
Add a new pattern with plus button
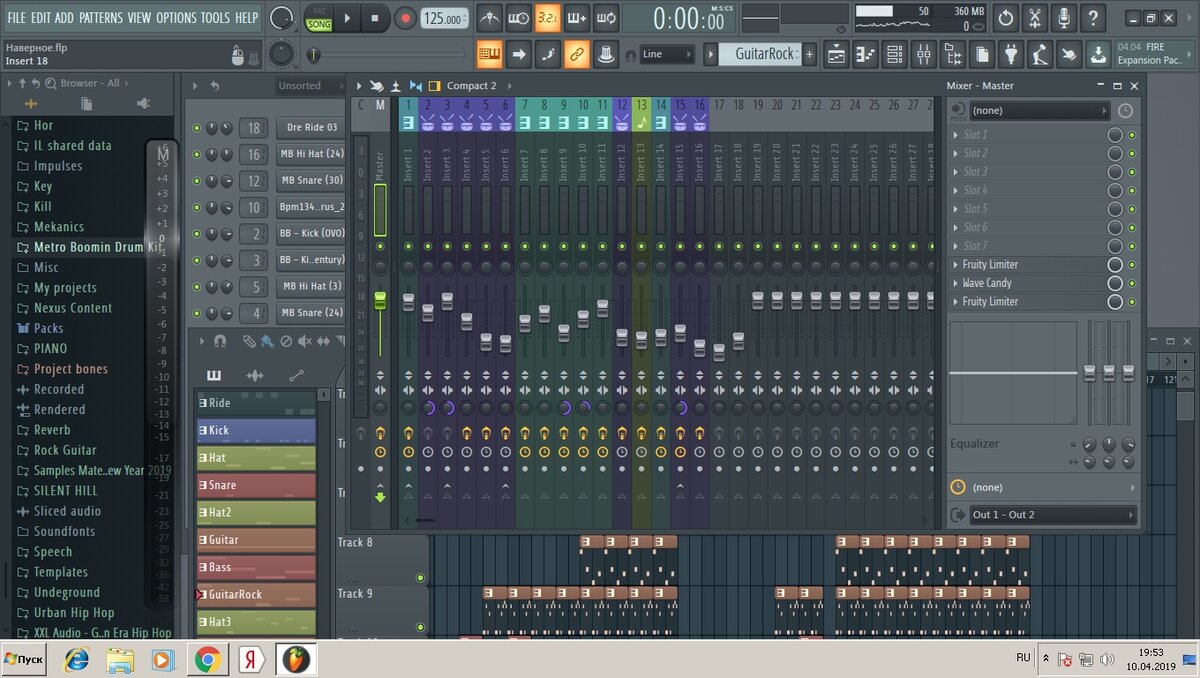click(810, 54)
